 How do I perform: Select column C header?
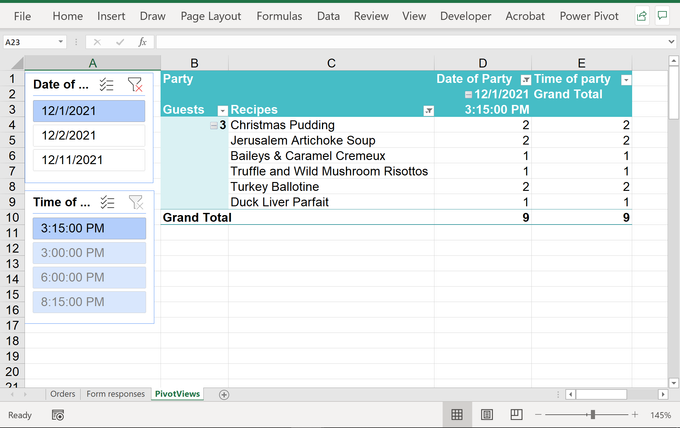click(x=331, y=63)
